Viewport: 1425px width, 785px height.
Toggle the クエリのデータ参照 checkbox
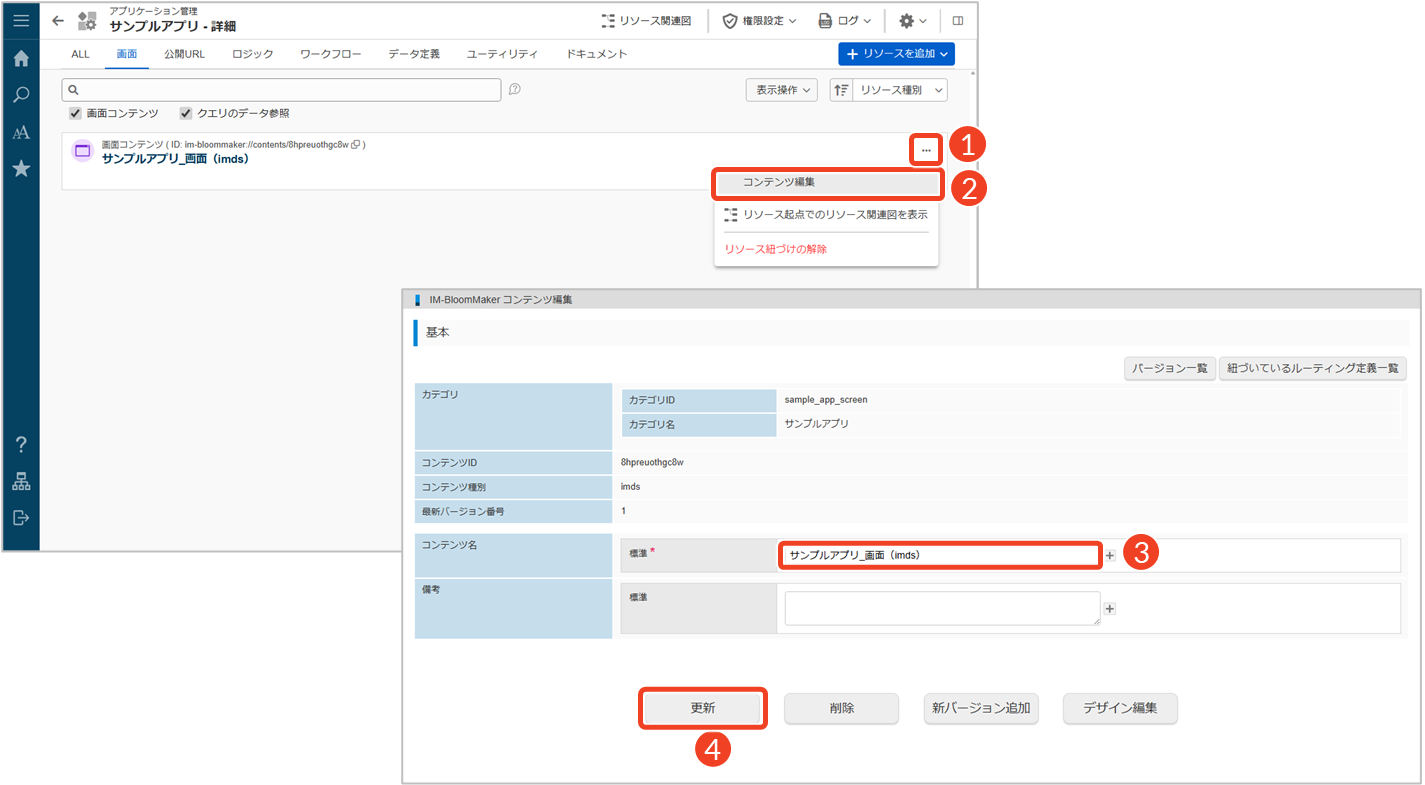(x=186, y=114)
